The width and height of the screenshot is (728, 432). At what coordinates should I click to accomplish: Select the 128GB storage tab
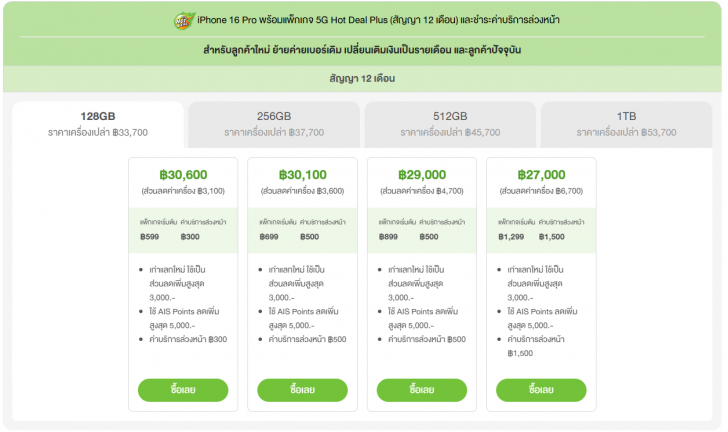pyautogui.click(x=98, y=123)
